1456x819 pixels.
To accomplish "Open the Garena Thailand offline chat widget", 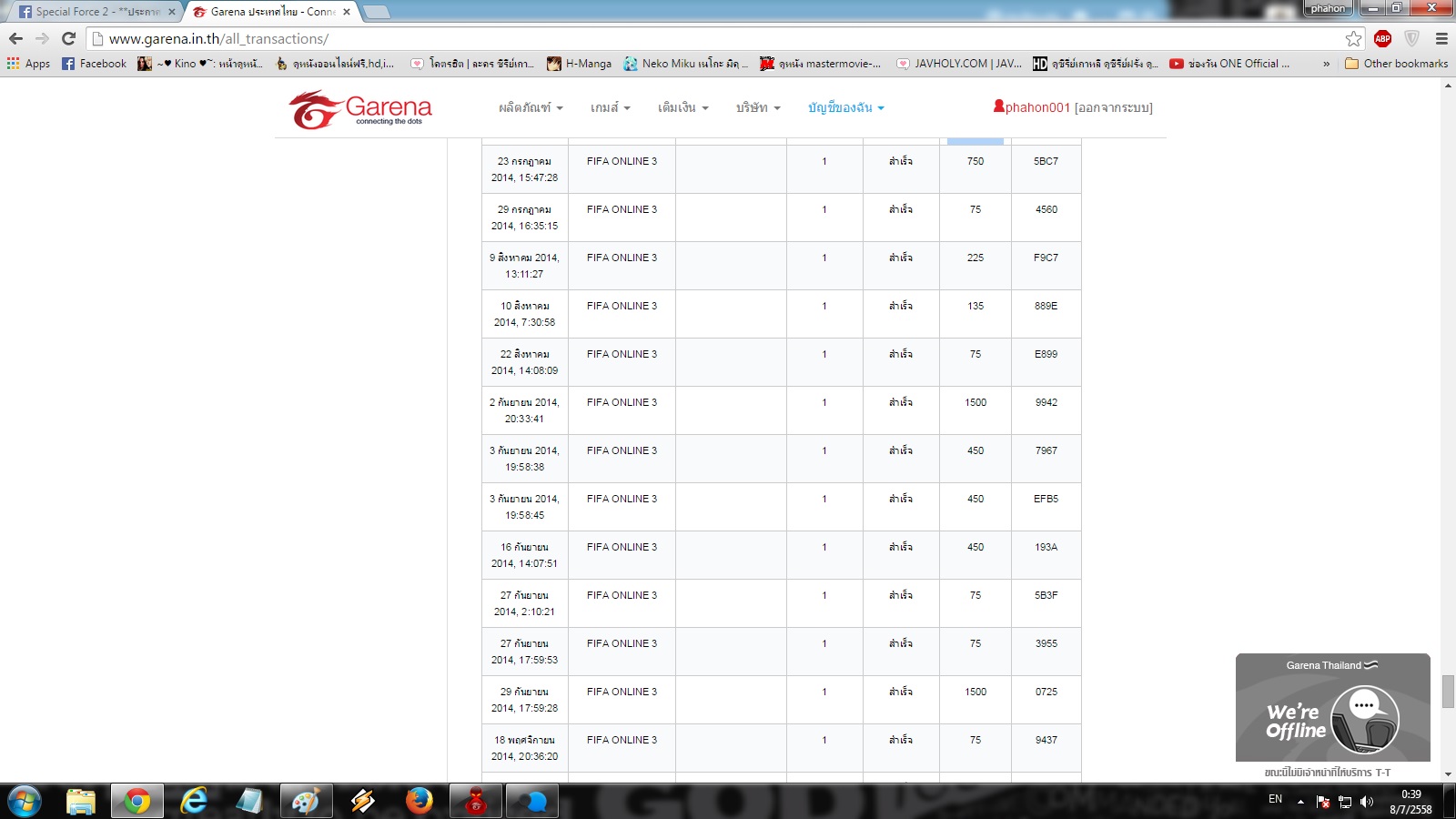I will click(1333, 707).
